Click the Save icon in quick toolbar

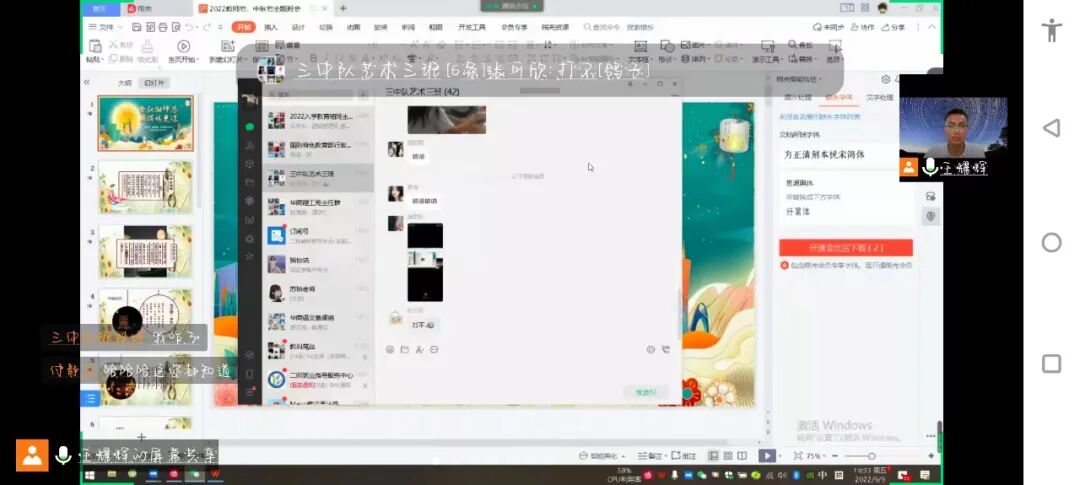136,27
